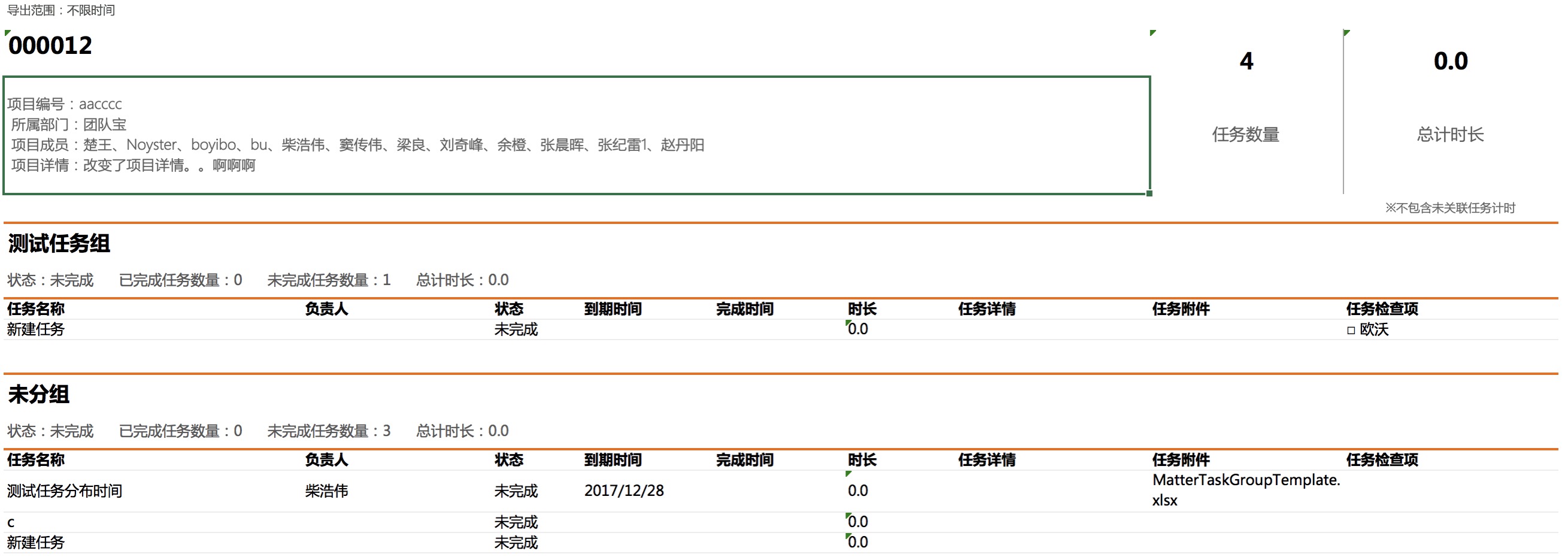
Task: Select the project title 000012
Action: point(48,45)
